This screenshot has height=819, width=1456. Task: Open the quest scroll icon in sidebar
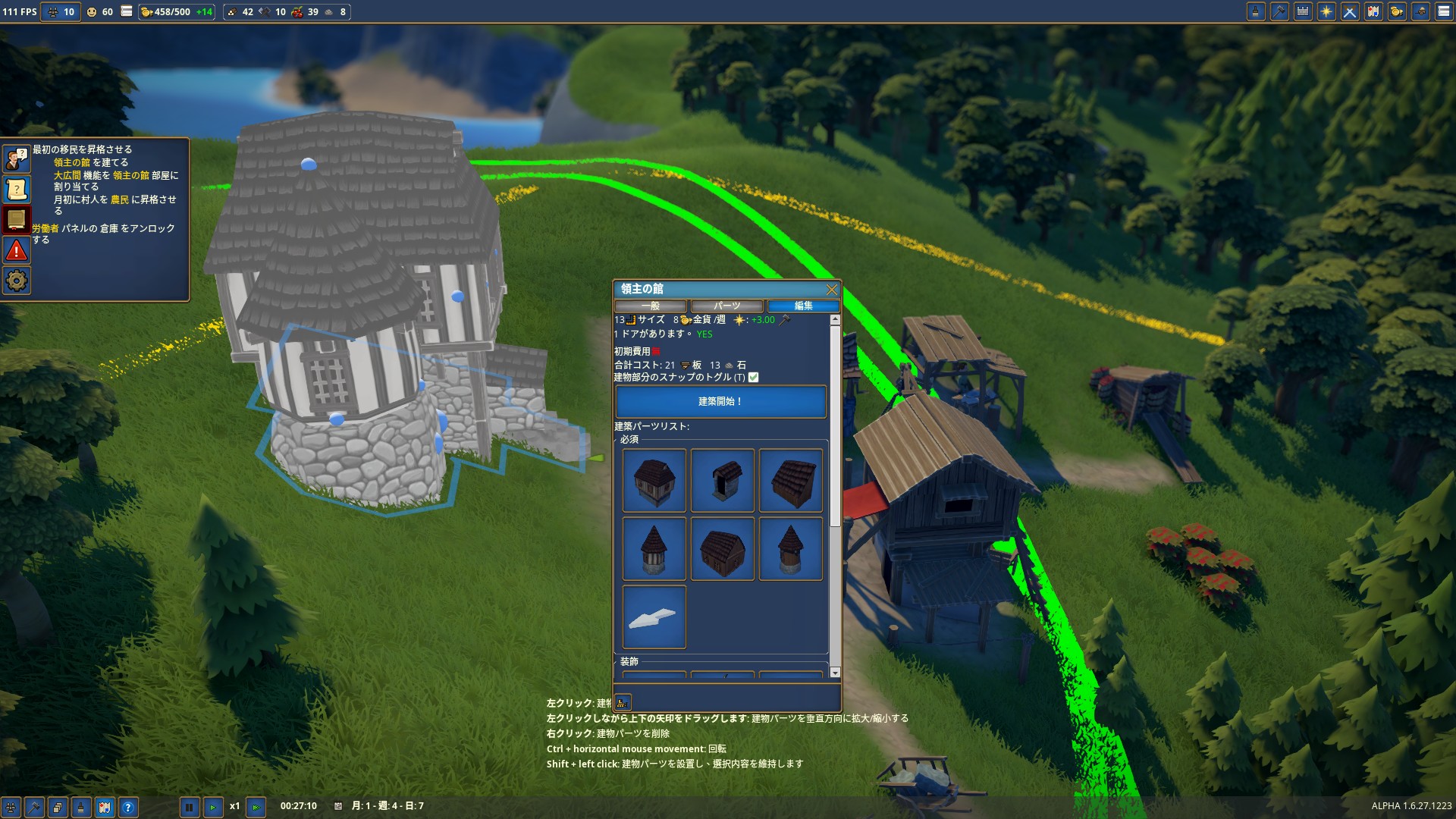17,190
